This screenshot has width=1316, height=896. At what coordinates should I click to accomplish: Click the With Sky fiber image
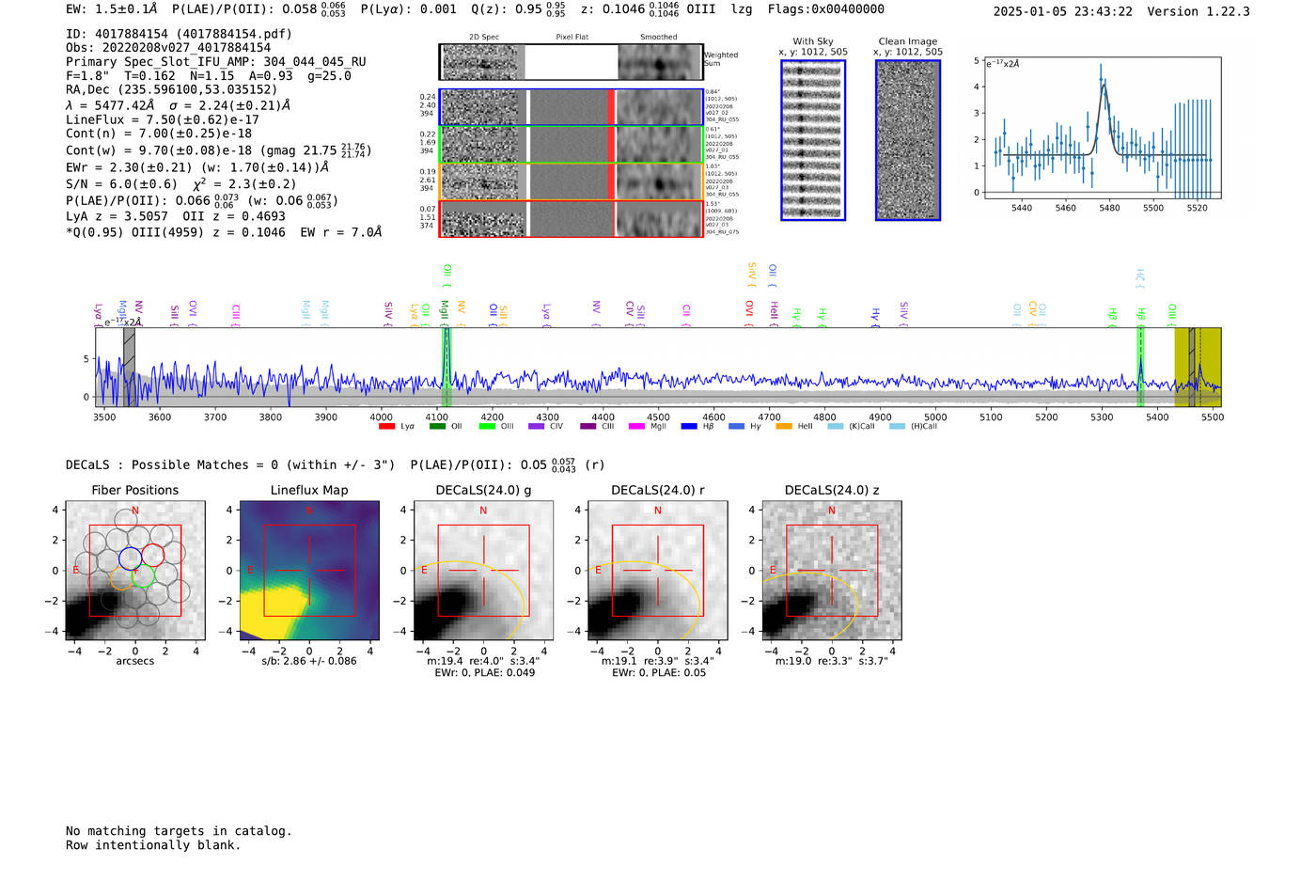813,140
